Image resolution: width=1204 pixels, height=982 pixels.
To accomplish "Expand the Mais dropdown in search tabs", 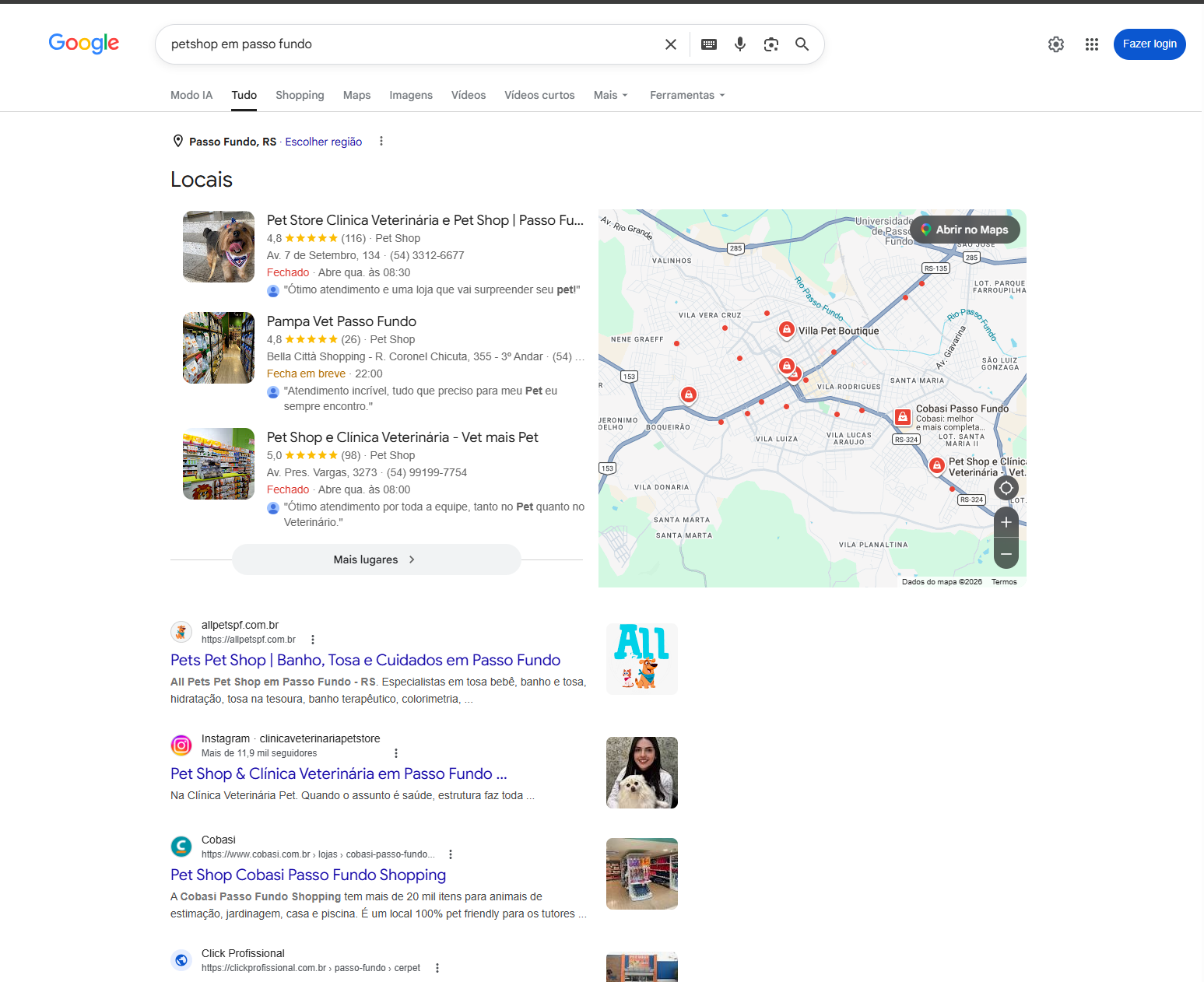I will [610, 95].
